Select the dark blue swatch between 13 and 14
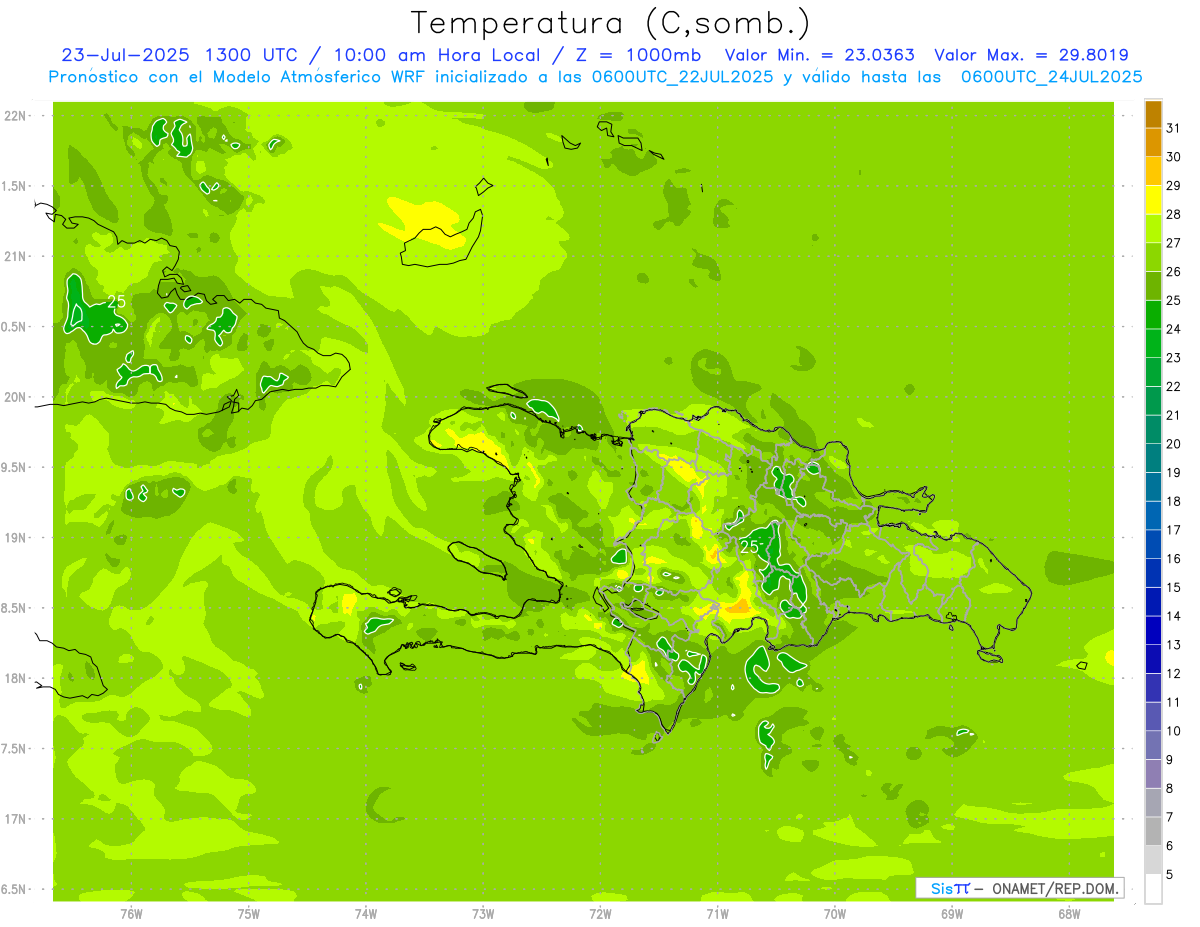1200x927 pixels. tap(1153, 630)
